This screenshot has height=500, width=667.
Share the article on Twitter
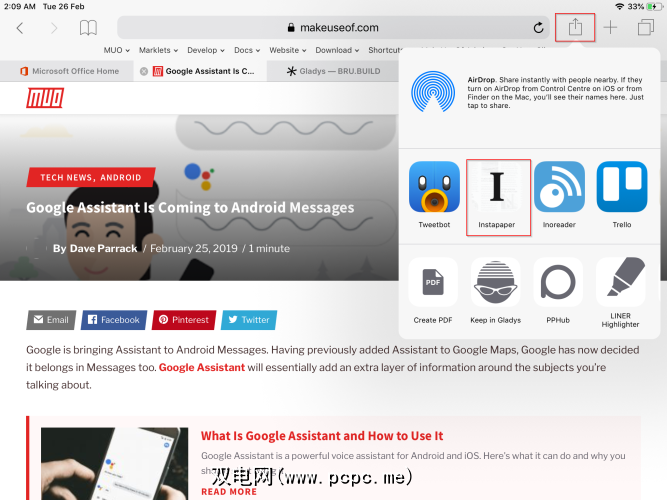[x=249, y=320]
